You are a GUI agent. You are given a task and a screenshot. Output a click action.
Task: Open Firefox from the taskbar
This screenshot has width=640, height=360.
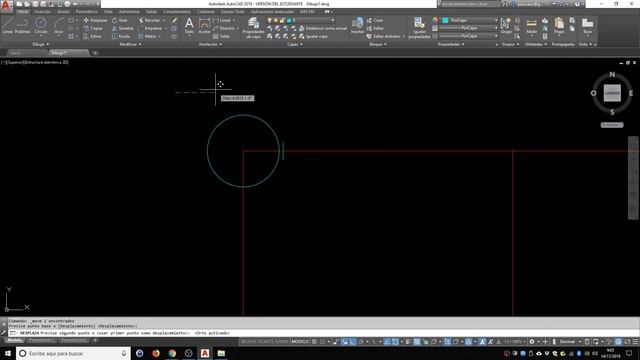pos(156,353)
